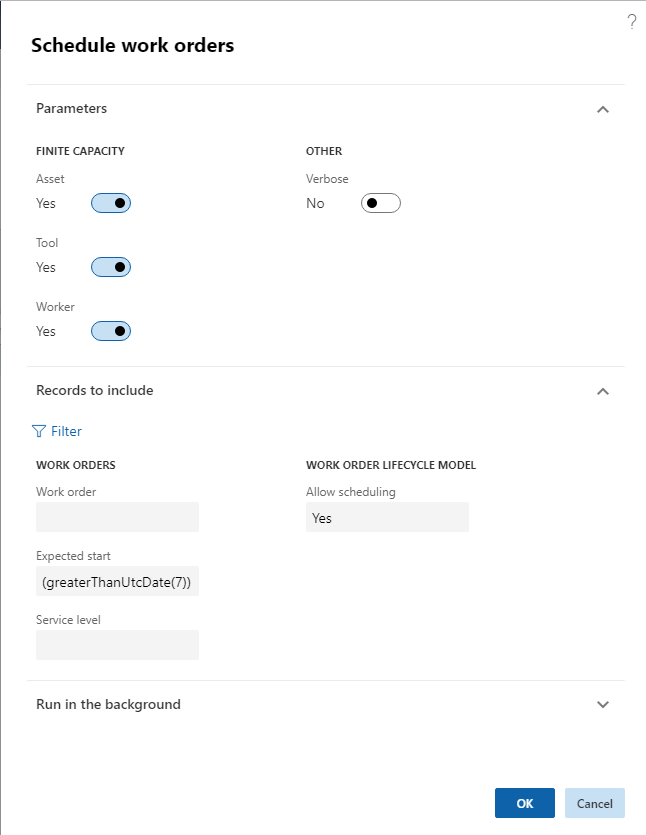The height and width of the screenshot is (835, 646).
Task: Open help via the question mark icon
Action: tap(632, 22)
